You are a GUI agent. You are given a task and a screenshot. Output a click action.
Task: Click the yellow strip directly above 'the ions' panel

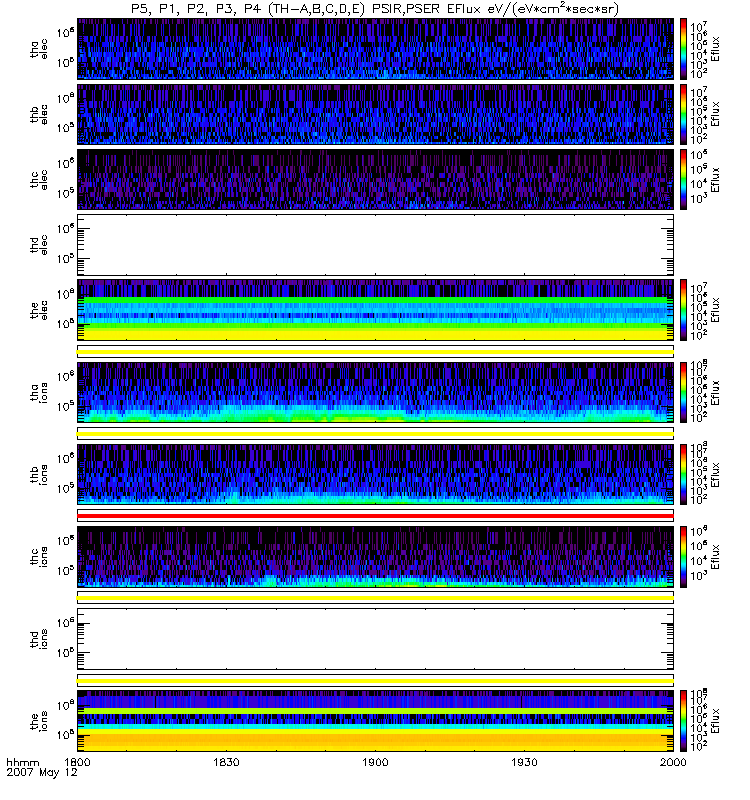pos(375,681)
